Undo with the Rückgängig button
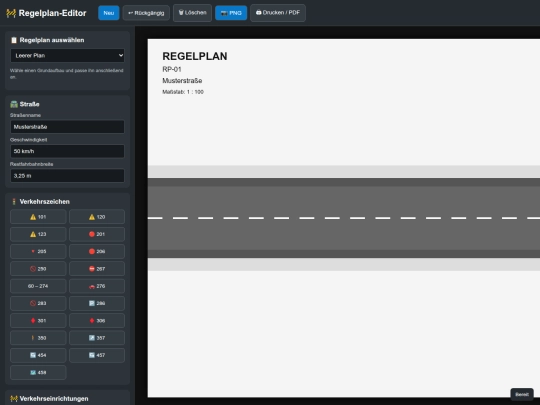The image size is (540, 405). pos(146,13)
